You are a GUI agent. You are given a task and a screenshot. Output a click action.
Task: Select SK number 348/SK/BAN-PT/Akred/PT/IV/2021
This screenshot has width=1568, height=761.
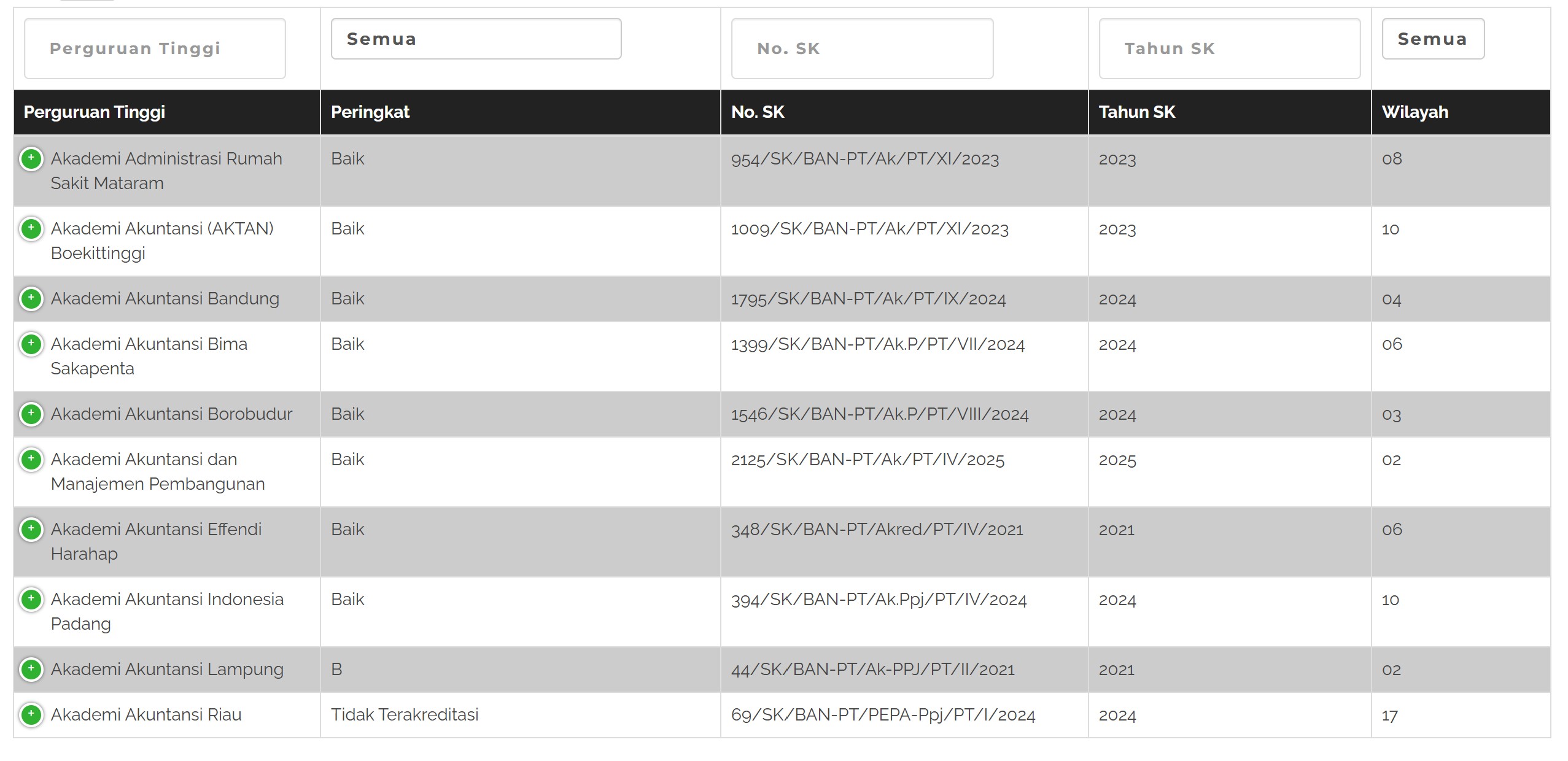coord(877,530)
